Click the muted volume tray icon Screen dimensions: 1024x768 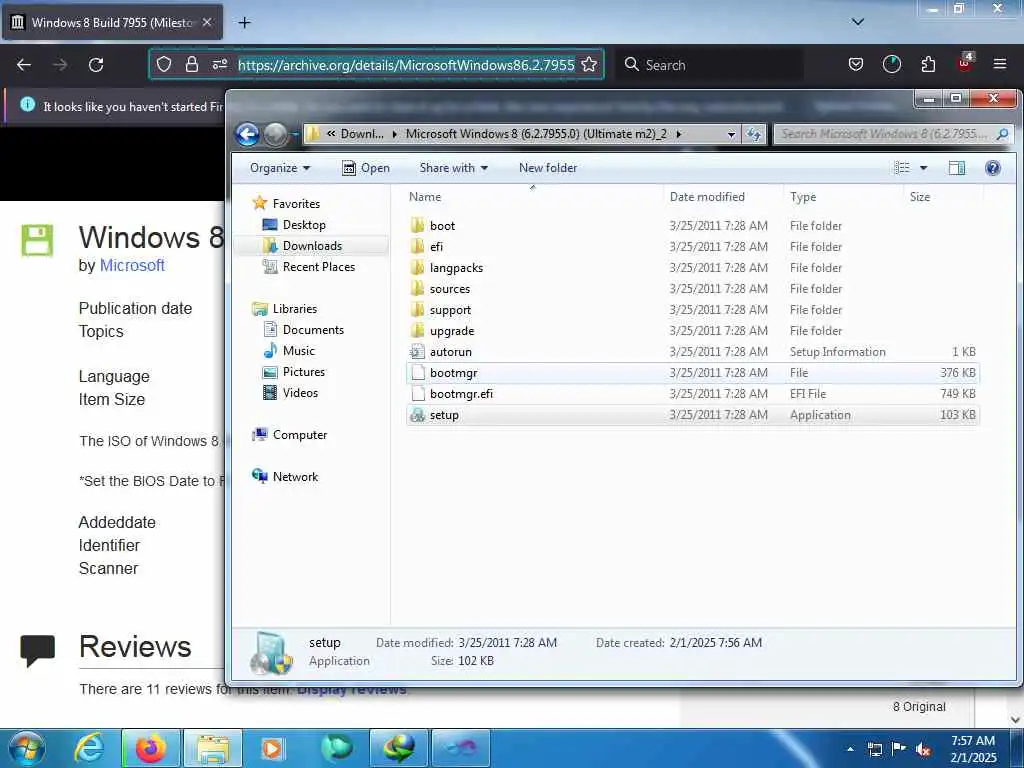coord(923,750)
